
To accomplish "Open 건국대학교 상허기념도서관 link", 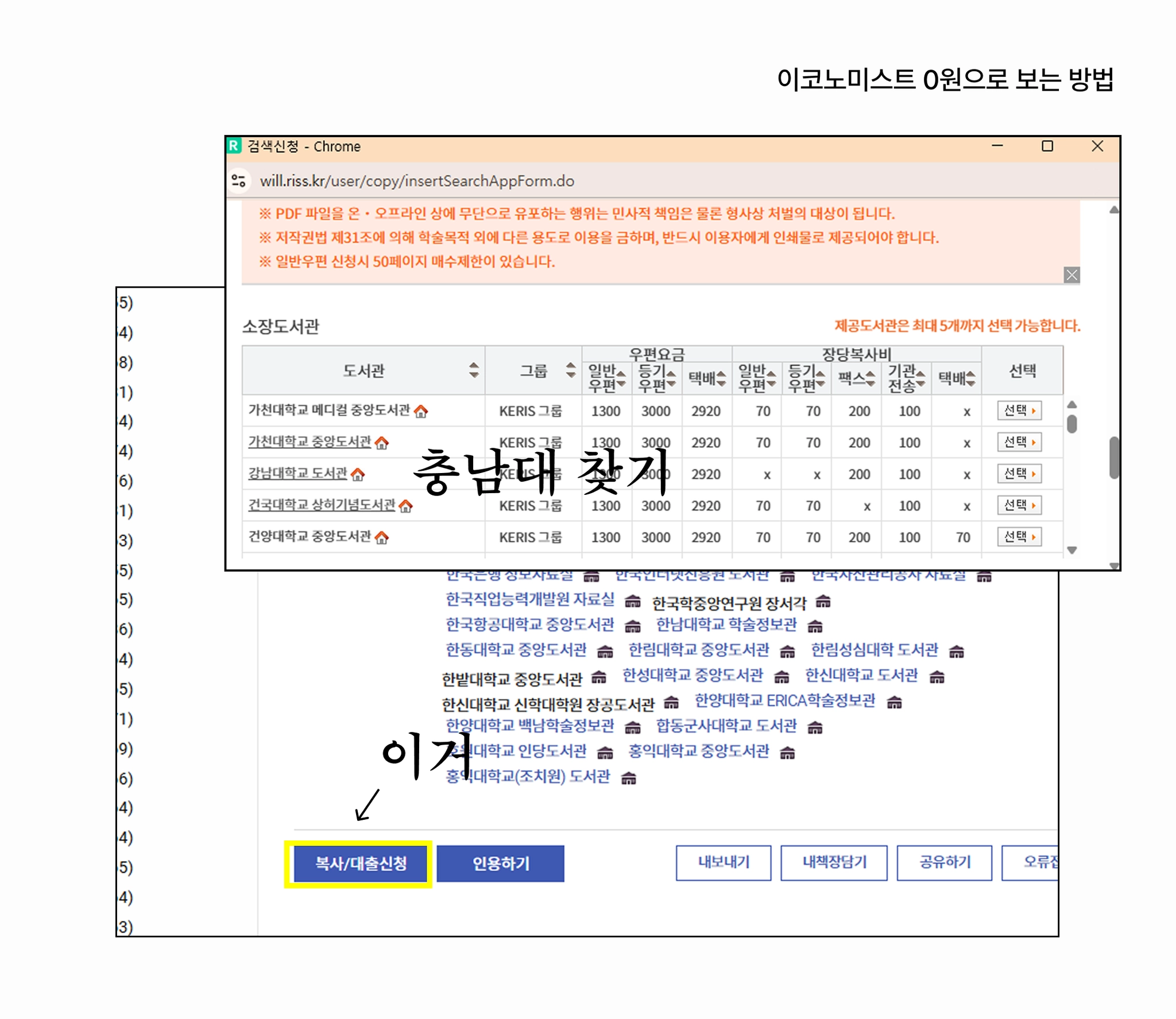I will [321, 505].
